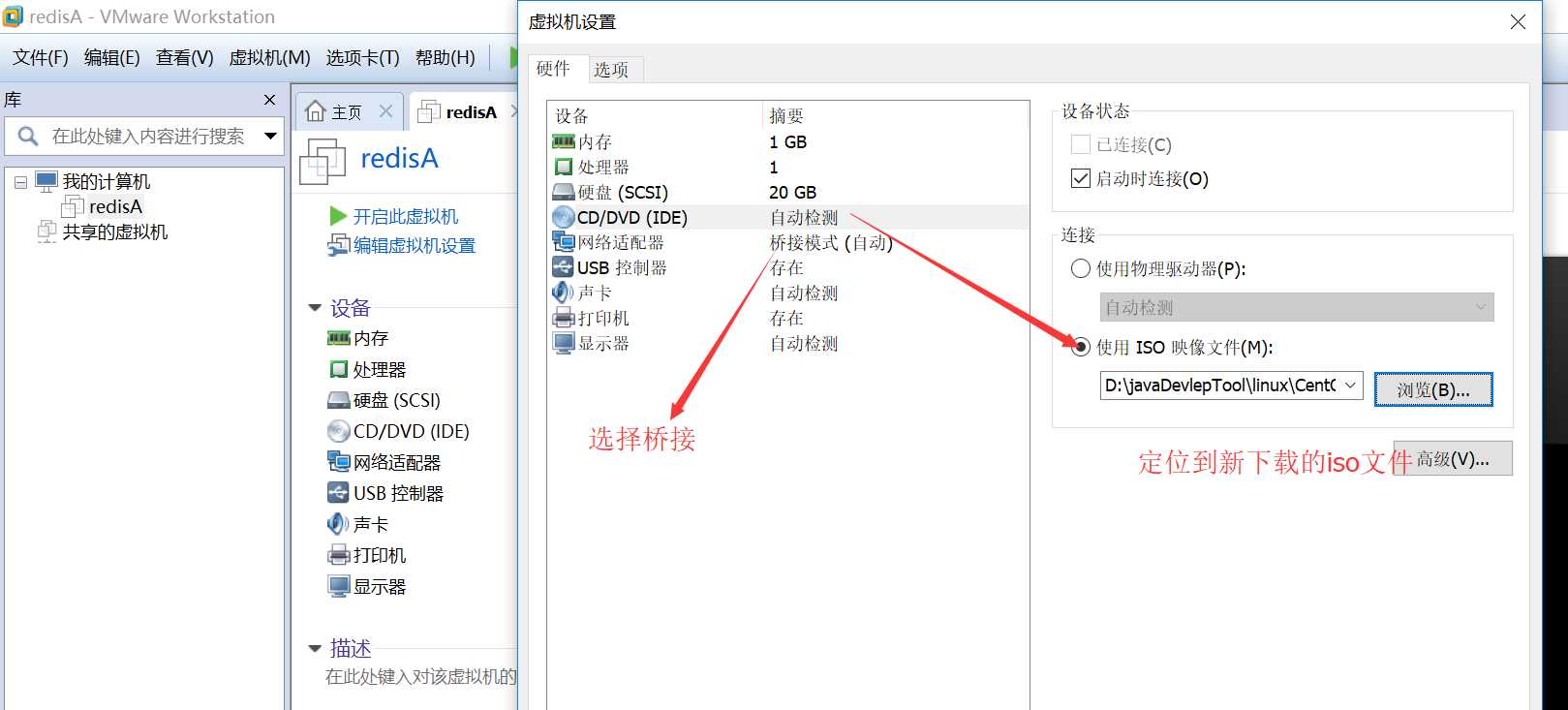Click the search magnifier icon in library
The height and width of the screenshot is (710, 1568).
tap(28, 137)
